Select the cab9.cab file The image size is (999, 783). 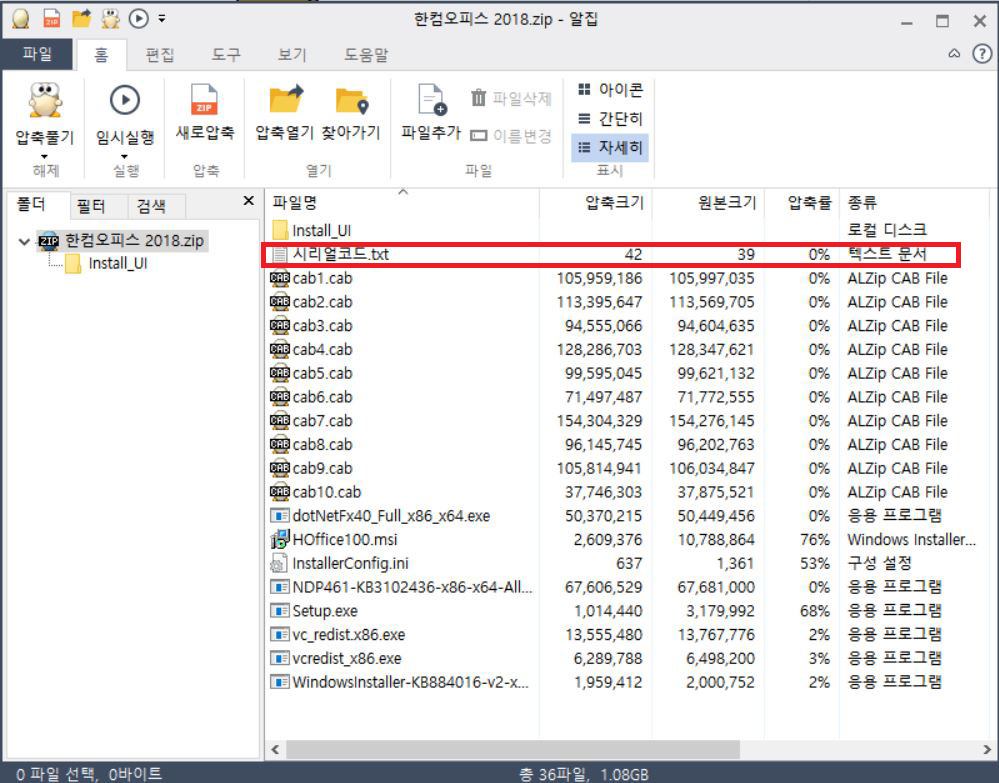pyautogui.click(x=312, y=468)
